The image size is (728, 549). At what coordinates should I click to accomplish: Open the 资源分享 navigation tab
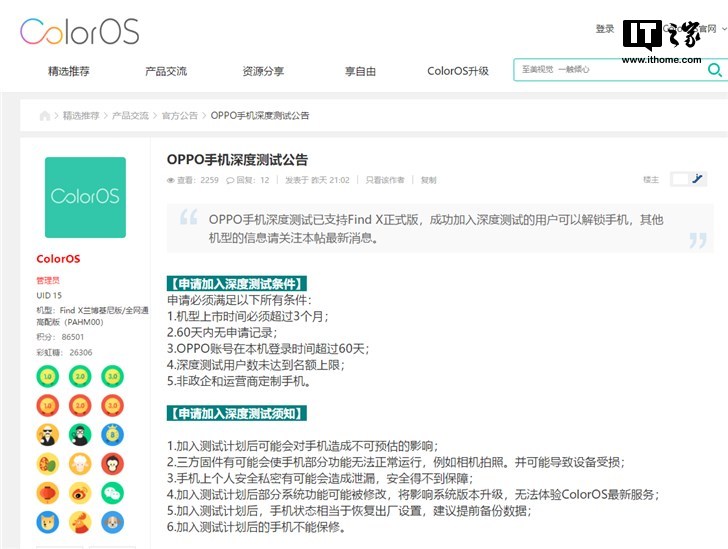point(263,71)
